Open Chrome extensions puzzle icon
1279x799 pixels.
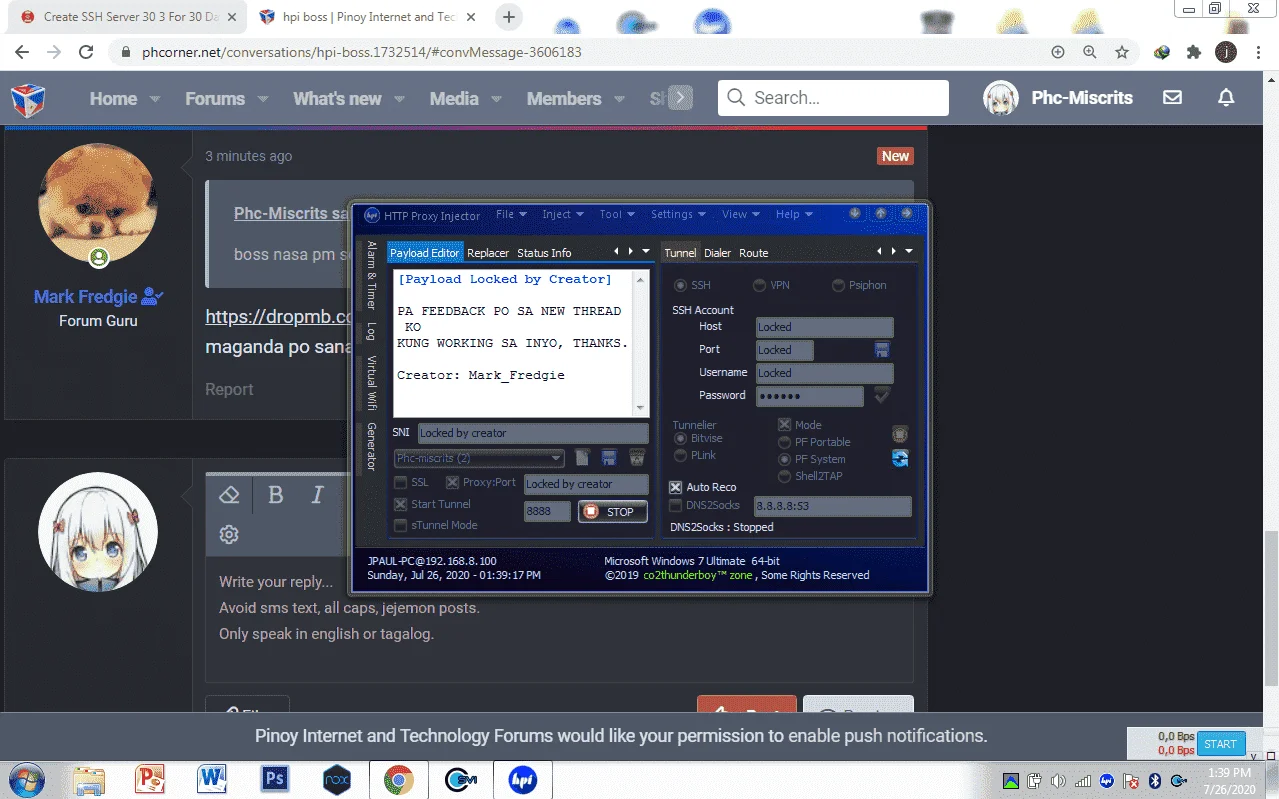(1193, 52)
